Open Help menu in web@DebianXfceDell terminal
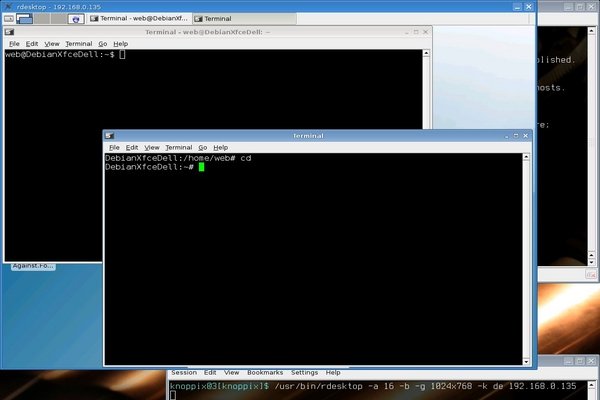The image size is (600, 400). point(120,44)
